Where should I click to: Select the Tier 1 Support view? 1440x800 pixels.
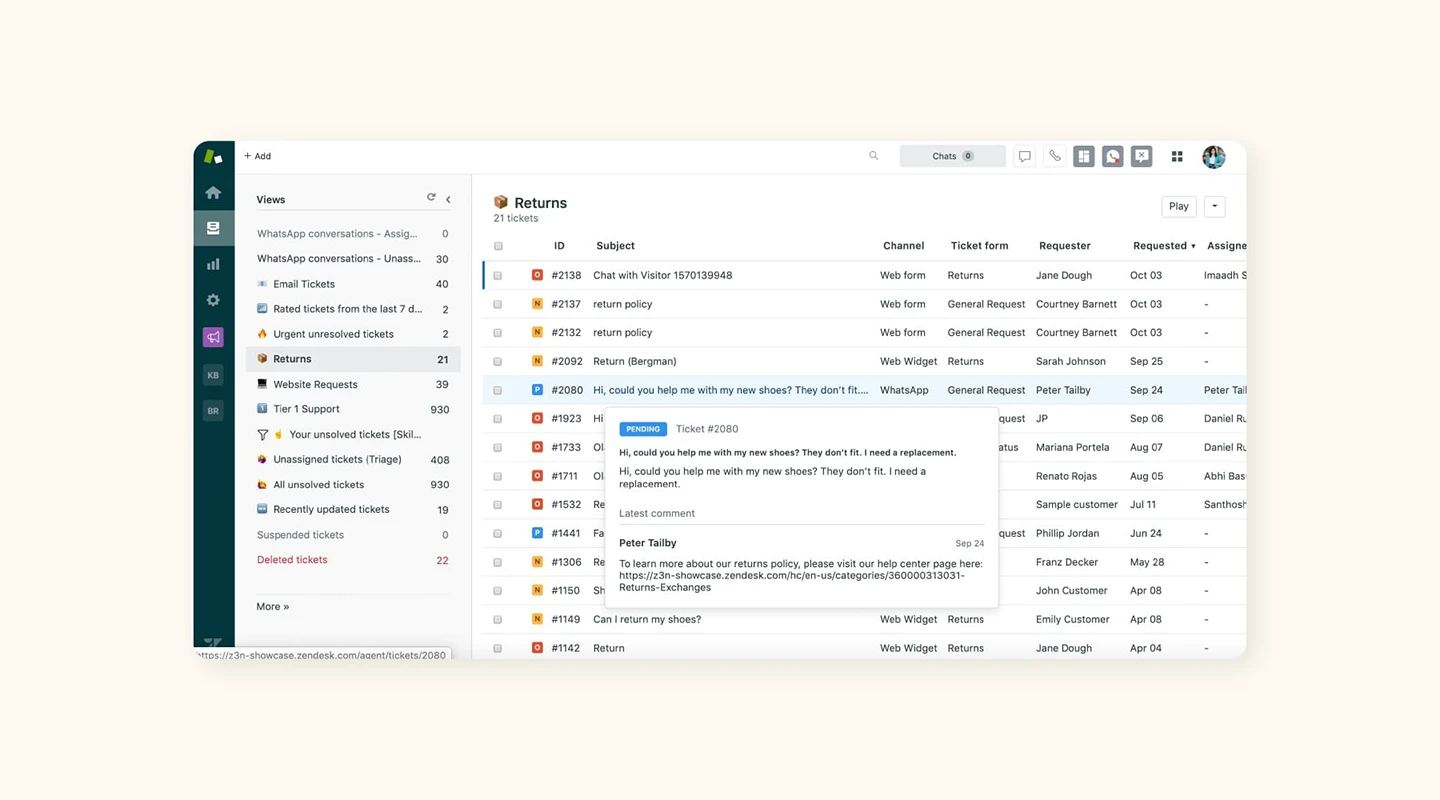[x=352, y=409]
